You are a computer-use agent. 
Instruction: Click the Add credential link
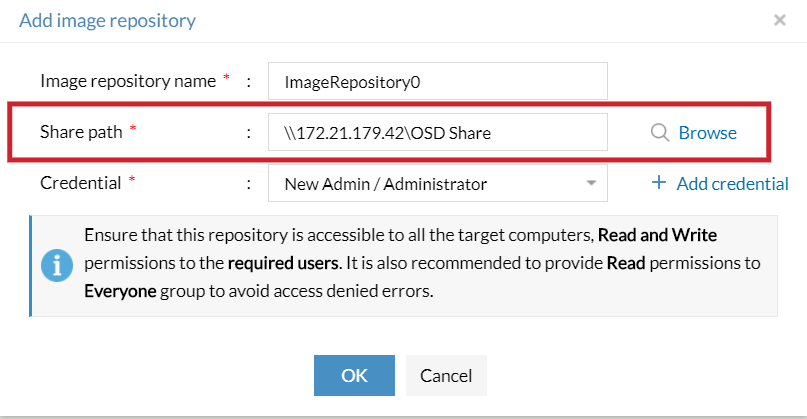click(x=732, y=183)
